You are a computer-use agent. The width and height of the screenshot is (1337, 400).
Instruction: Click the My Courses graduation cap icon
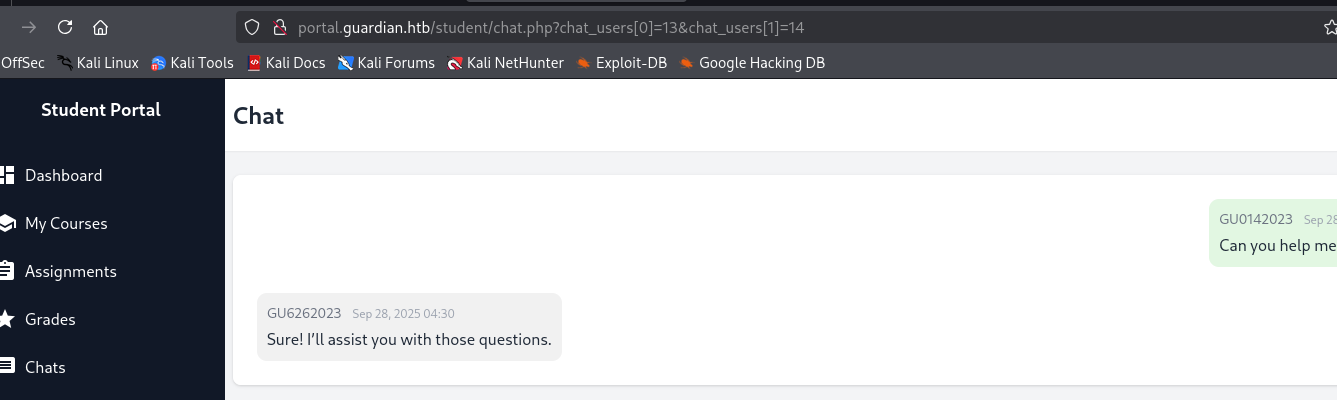point(6,223)
